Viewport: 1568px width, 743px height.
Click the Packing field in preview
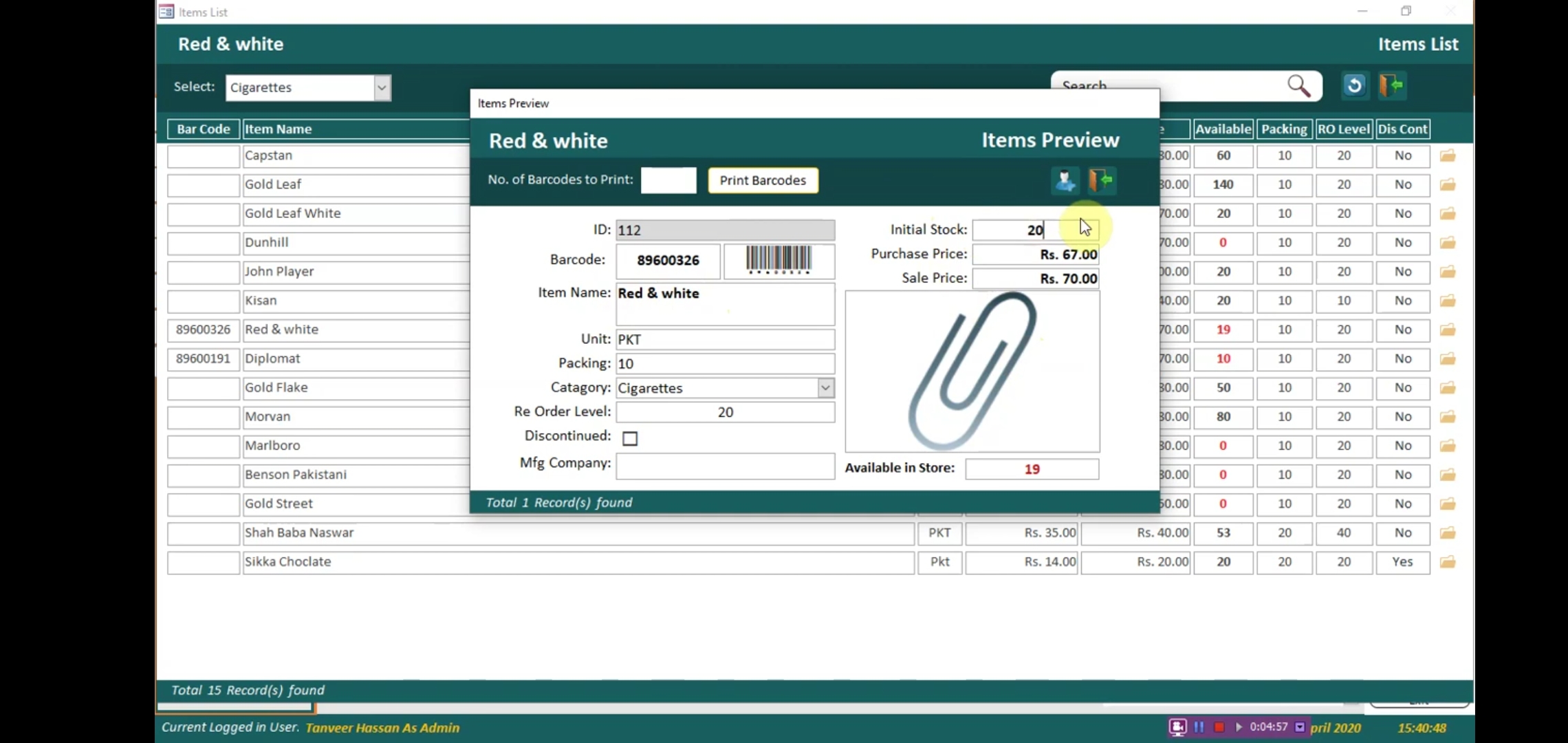click(x=726, y=363)
